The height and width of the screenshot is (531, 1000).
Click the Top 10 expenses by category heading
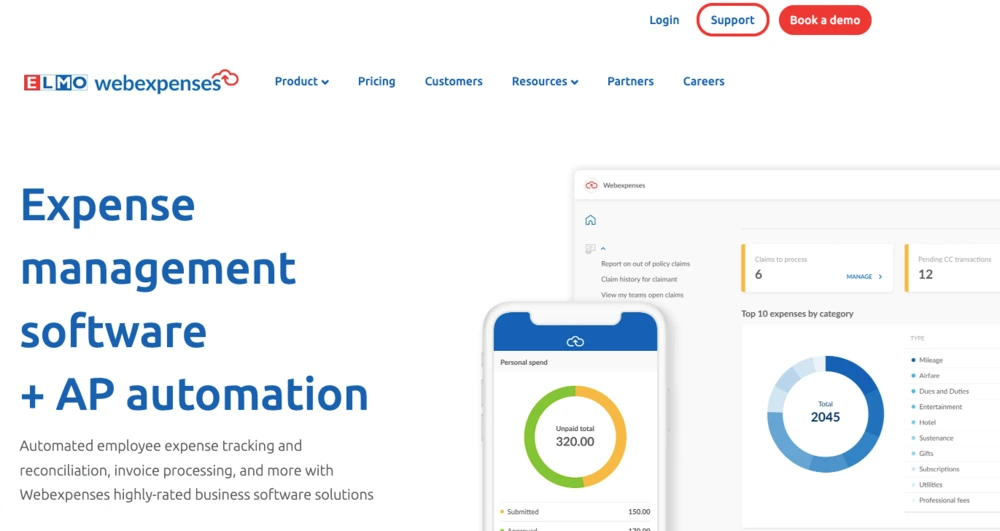[797, 314]
